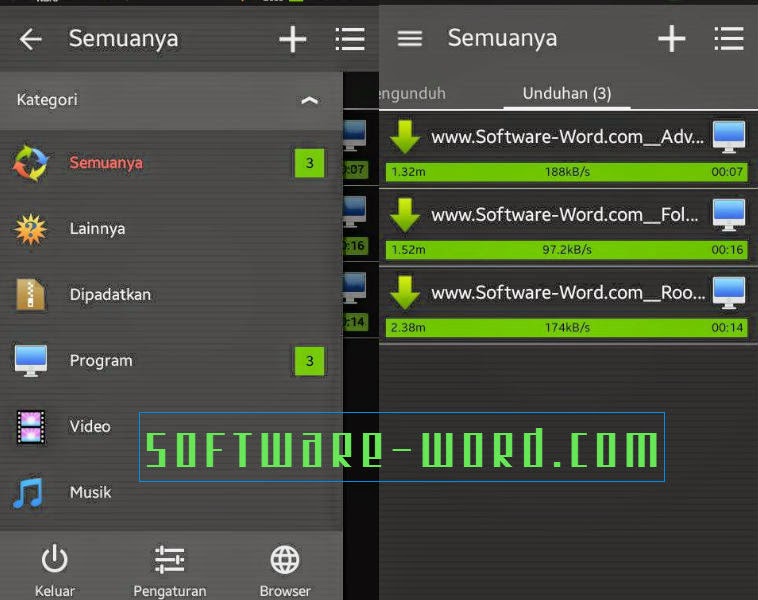Viewport: 758px width, 600px height.
Task: Tap the monitor icon of Fol... download
Action: click(x=729, y=215)
